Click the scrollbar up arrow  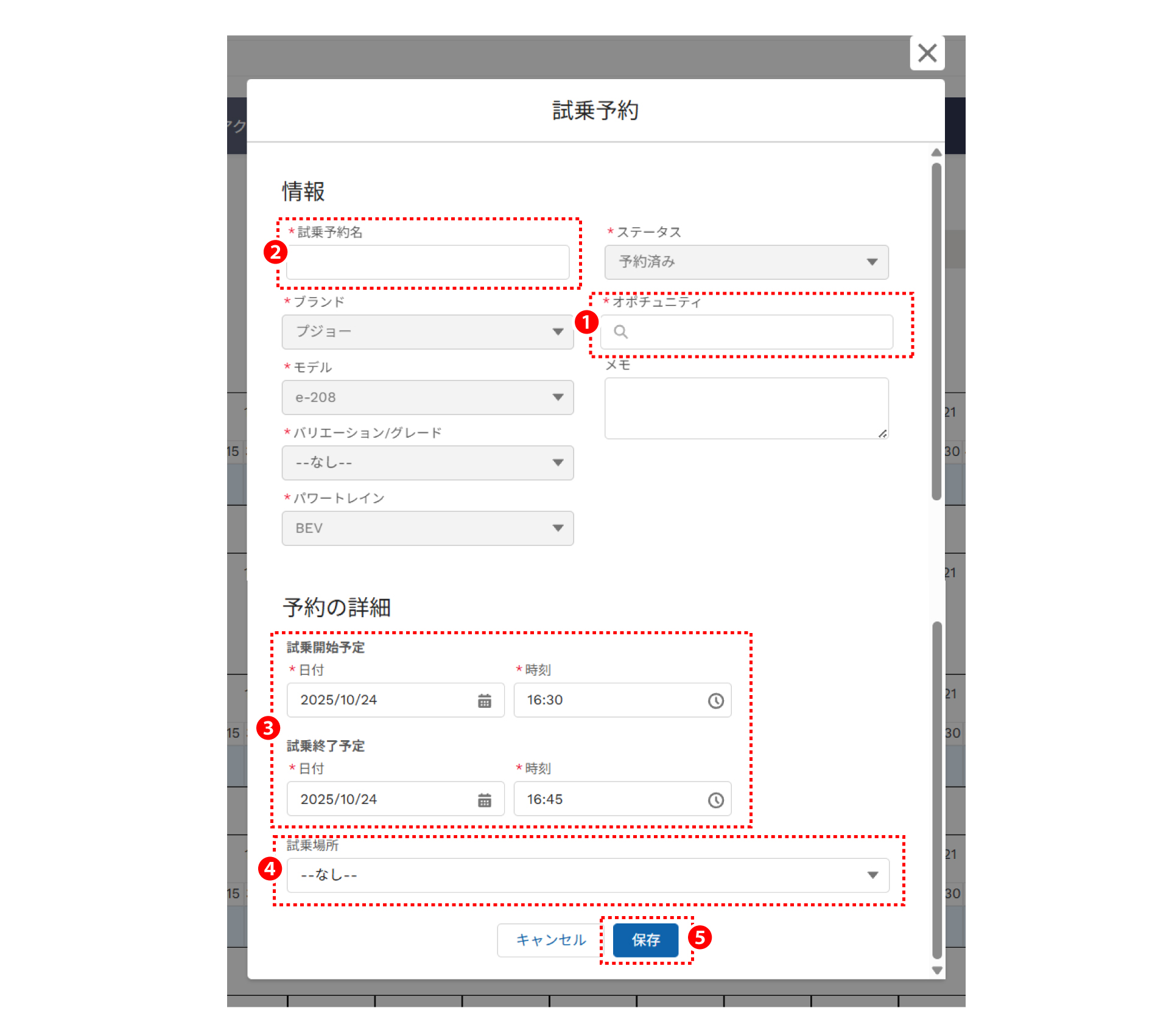[x=936, y=153]
